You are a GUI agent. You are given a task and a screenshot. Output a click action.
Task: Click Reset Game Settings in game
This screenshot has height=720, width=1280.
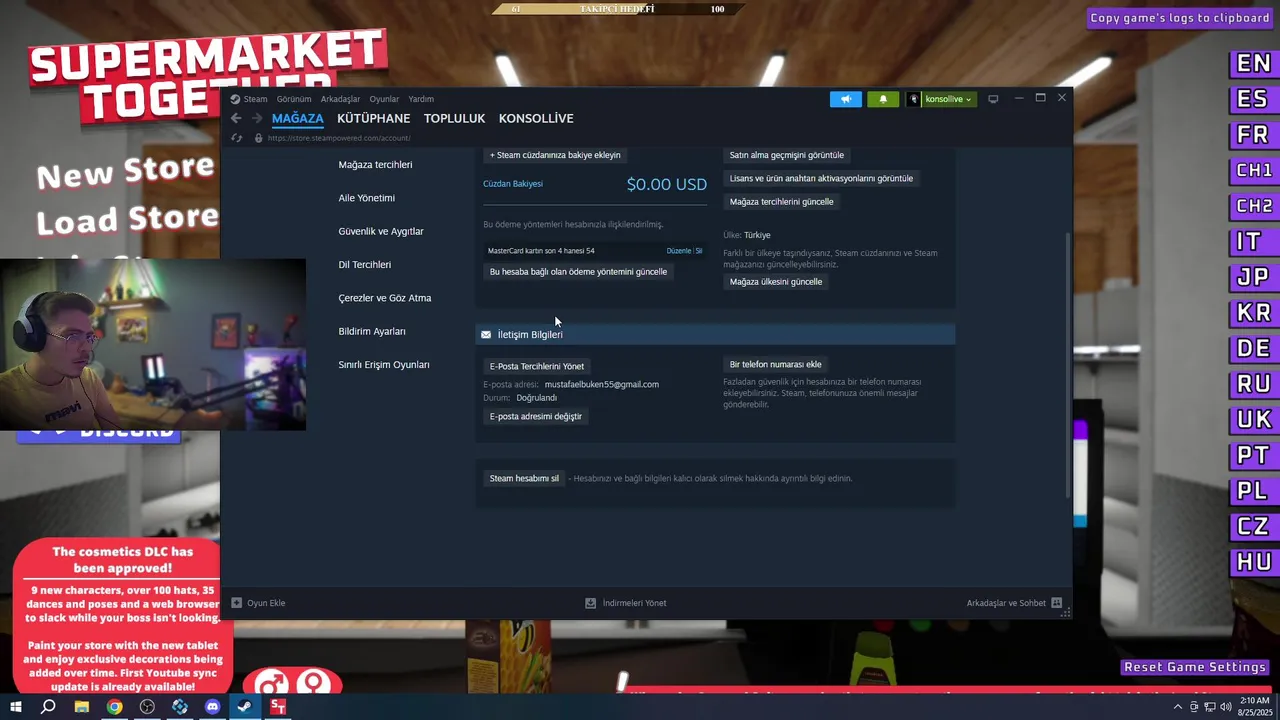[x=1194, y=667]
